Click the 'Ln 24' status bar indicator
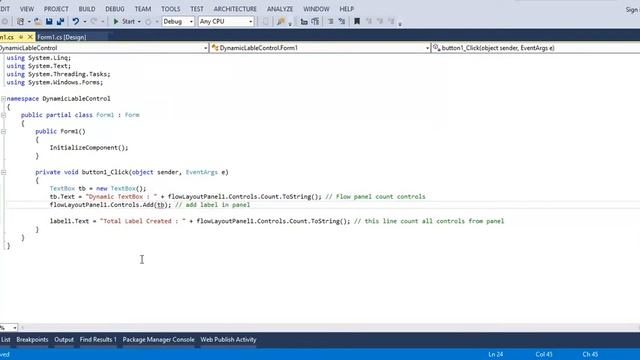 click(x=496, y=354)
